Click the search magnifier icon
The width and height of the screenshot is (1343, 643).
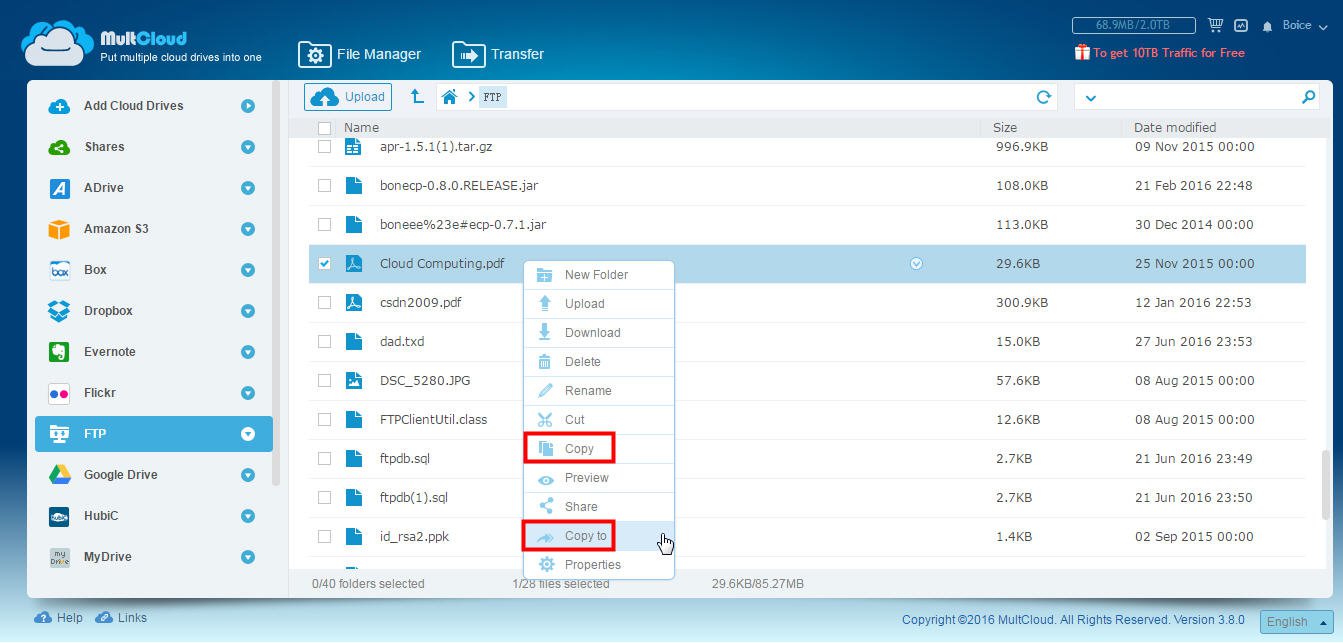point(1308,97)
